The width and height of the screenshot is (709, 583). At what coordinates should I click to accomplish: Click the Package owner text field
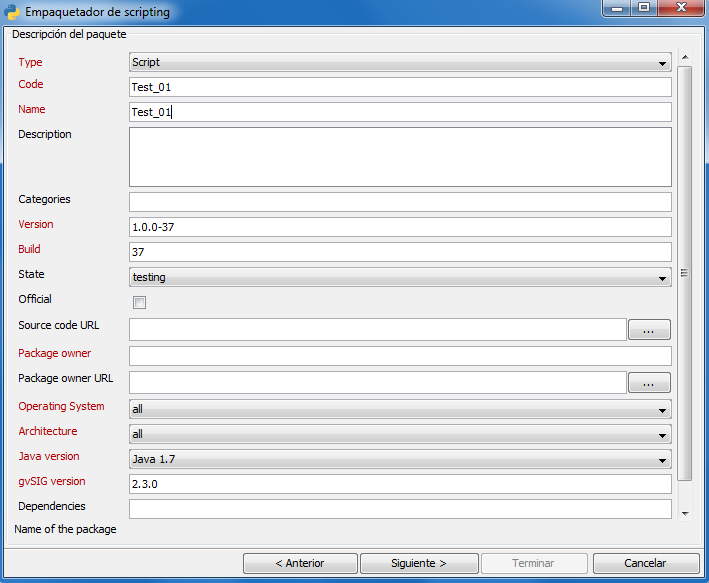[400, 356]
